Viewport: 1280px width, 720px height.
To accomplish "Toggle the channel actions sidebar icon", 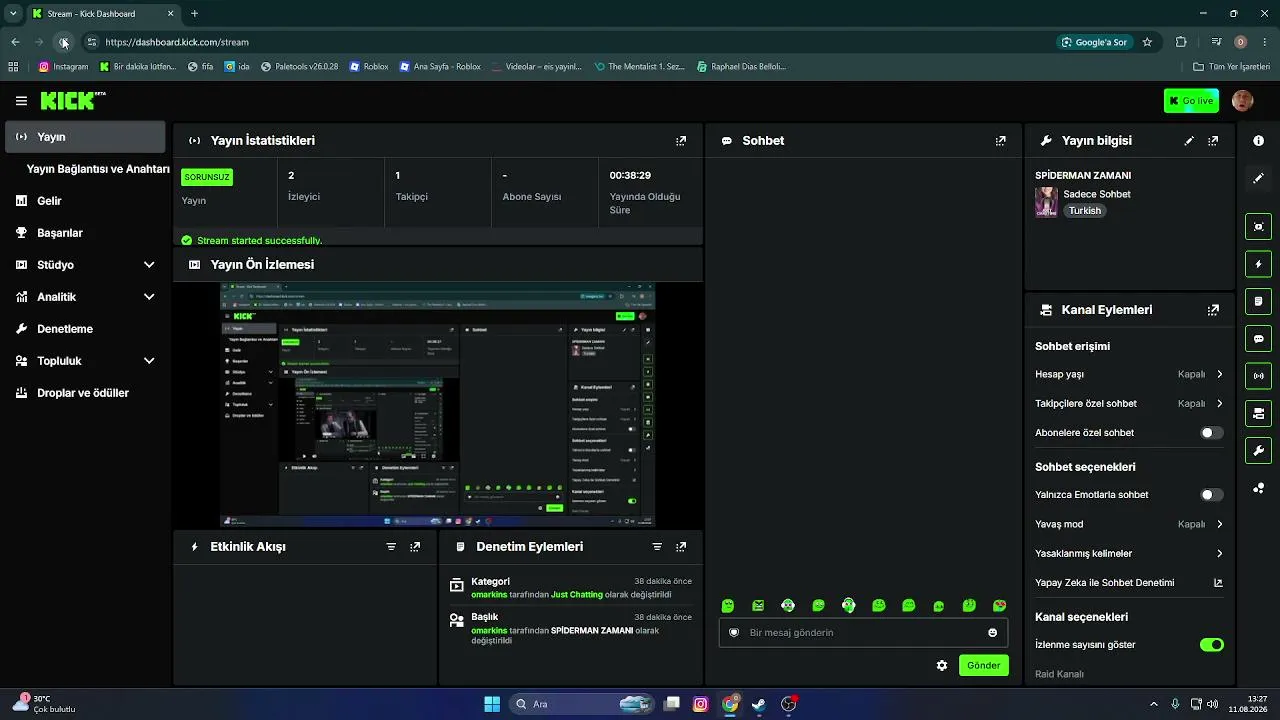I will tap(1258, 413).
